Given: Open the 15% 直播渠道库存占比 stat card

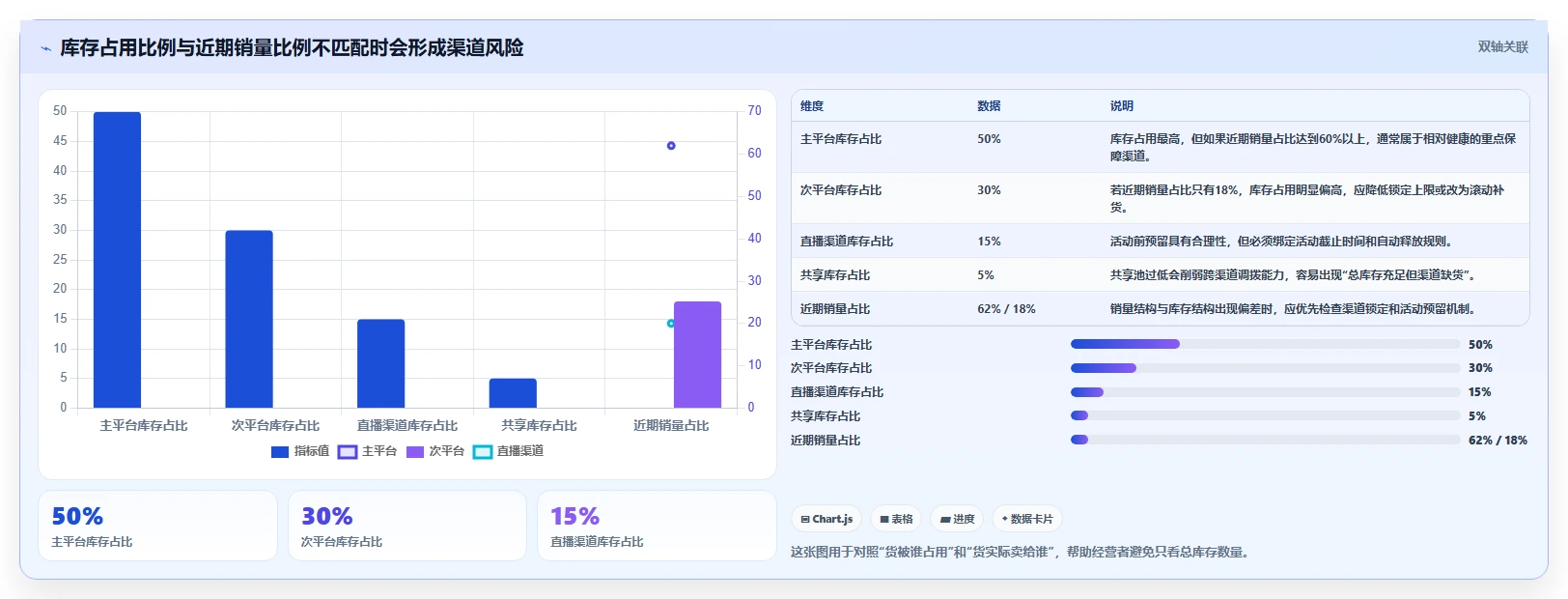Looking at the screenshot, I should (x=657, y=526).
